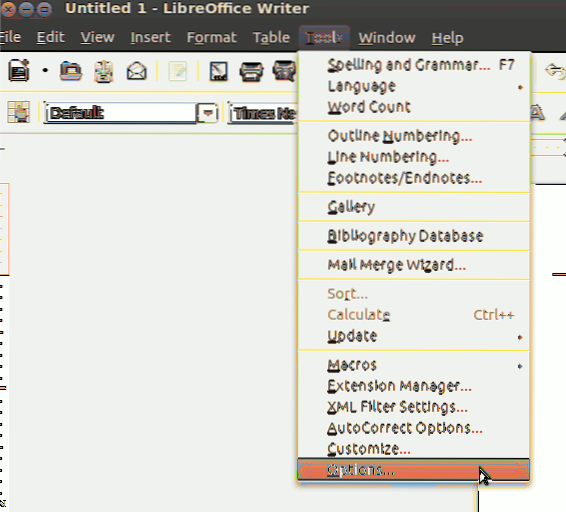Open Footnotes/Endnotes settings entry
Screen dimensions: 566x512
414,178
